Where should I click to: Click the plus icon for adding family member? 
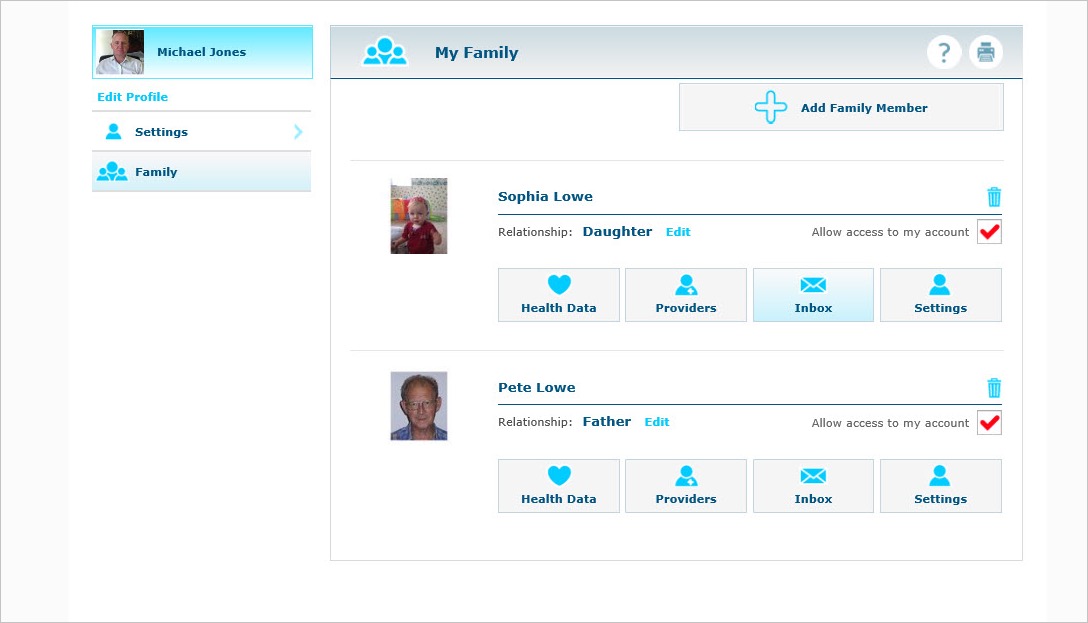[771, 108]
